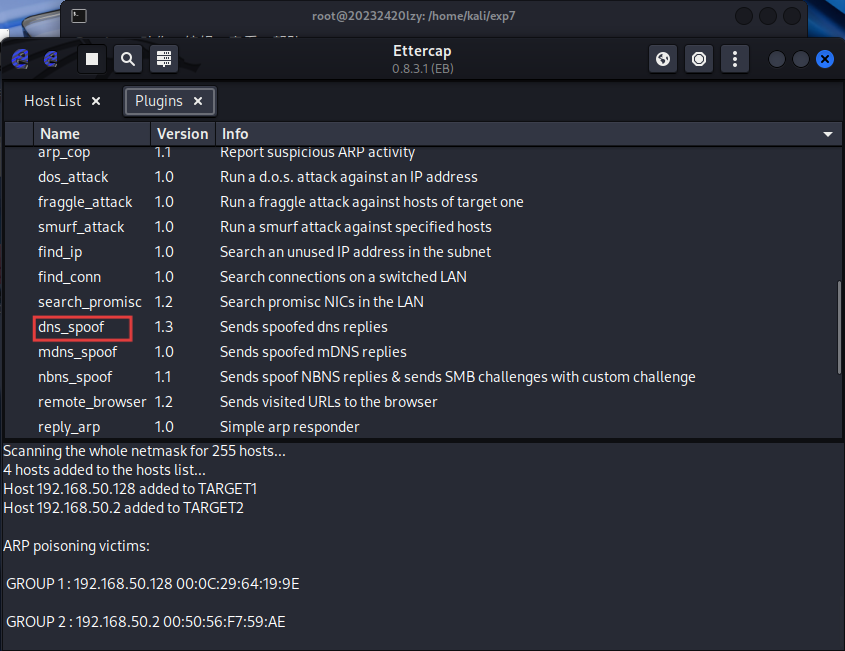Stop MITM attacks with the circle icon
This screenshot has height=651, width=845.
[x=699, y=59]
